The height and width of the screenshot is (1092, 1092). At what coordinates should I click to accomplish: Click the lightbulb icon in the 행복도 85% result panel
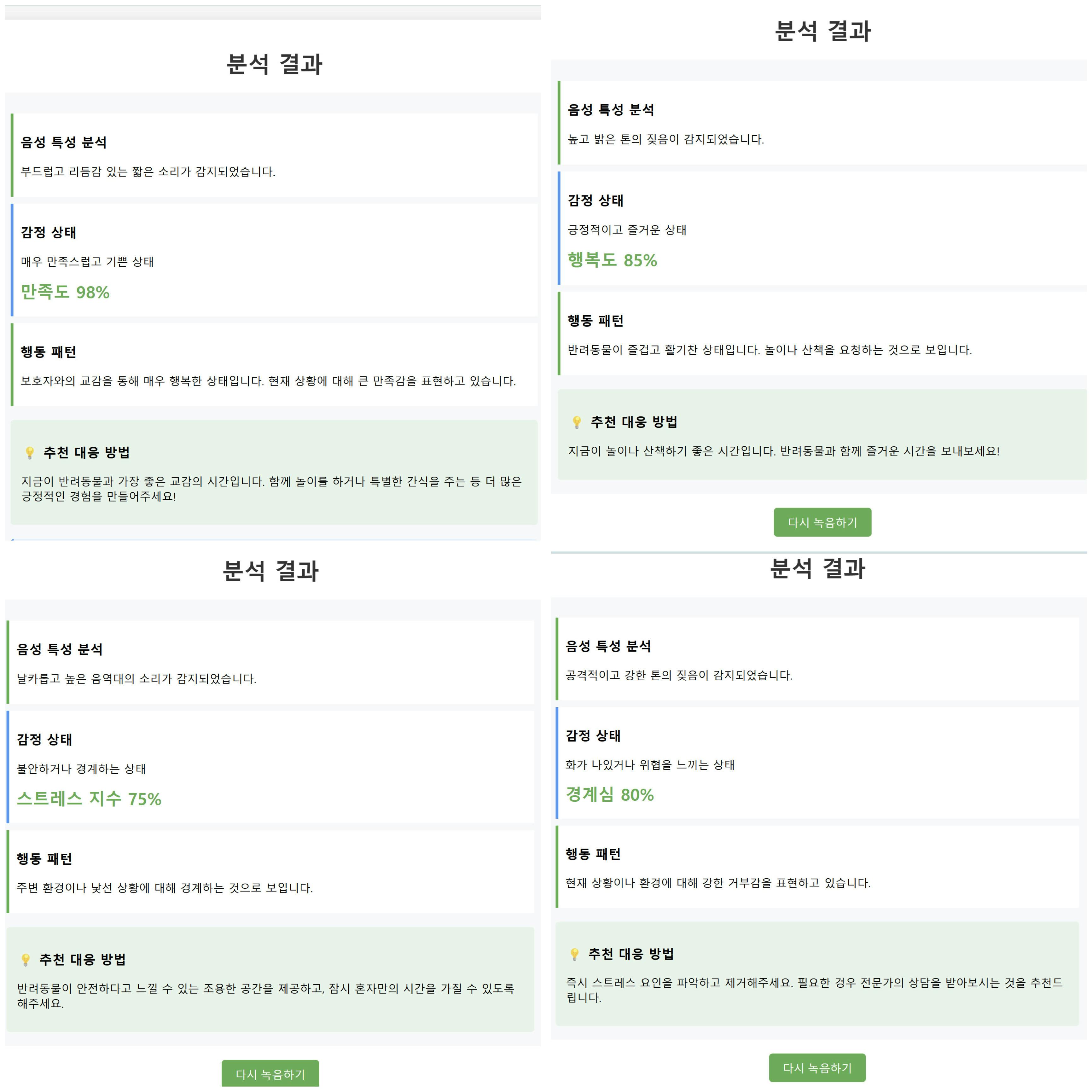(x=577, y=422)
